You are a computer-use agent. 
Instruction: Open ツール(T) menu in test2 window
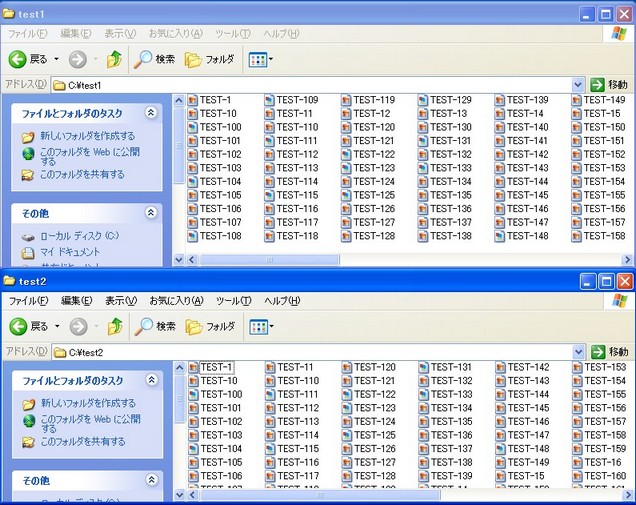click(233, 300)
